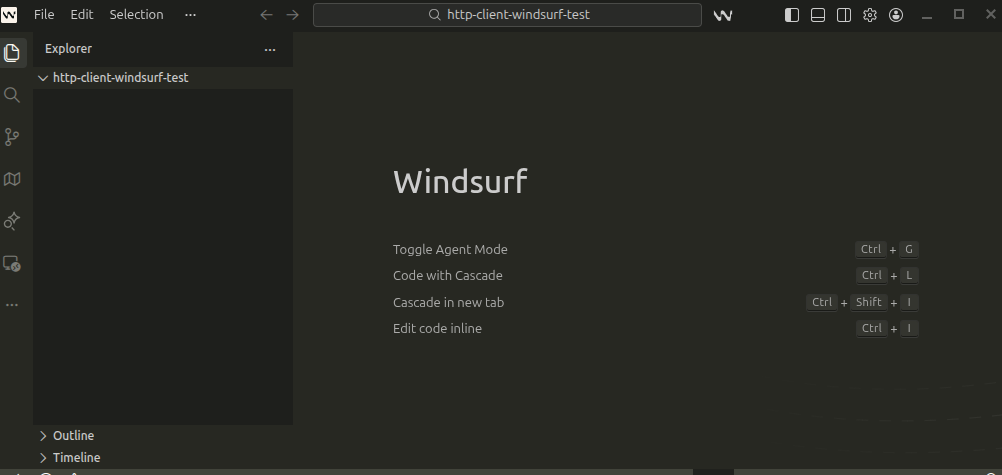
Task: Show additional views ellipsis in activity bar
Action: pos(12,305)
